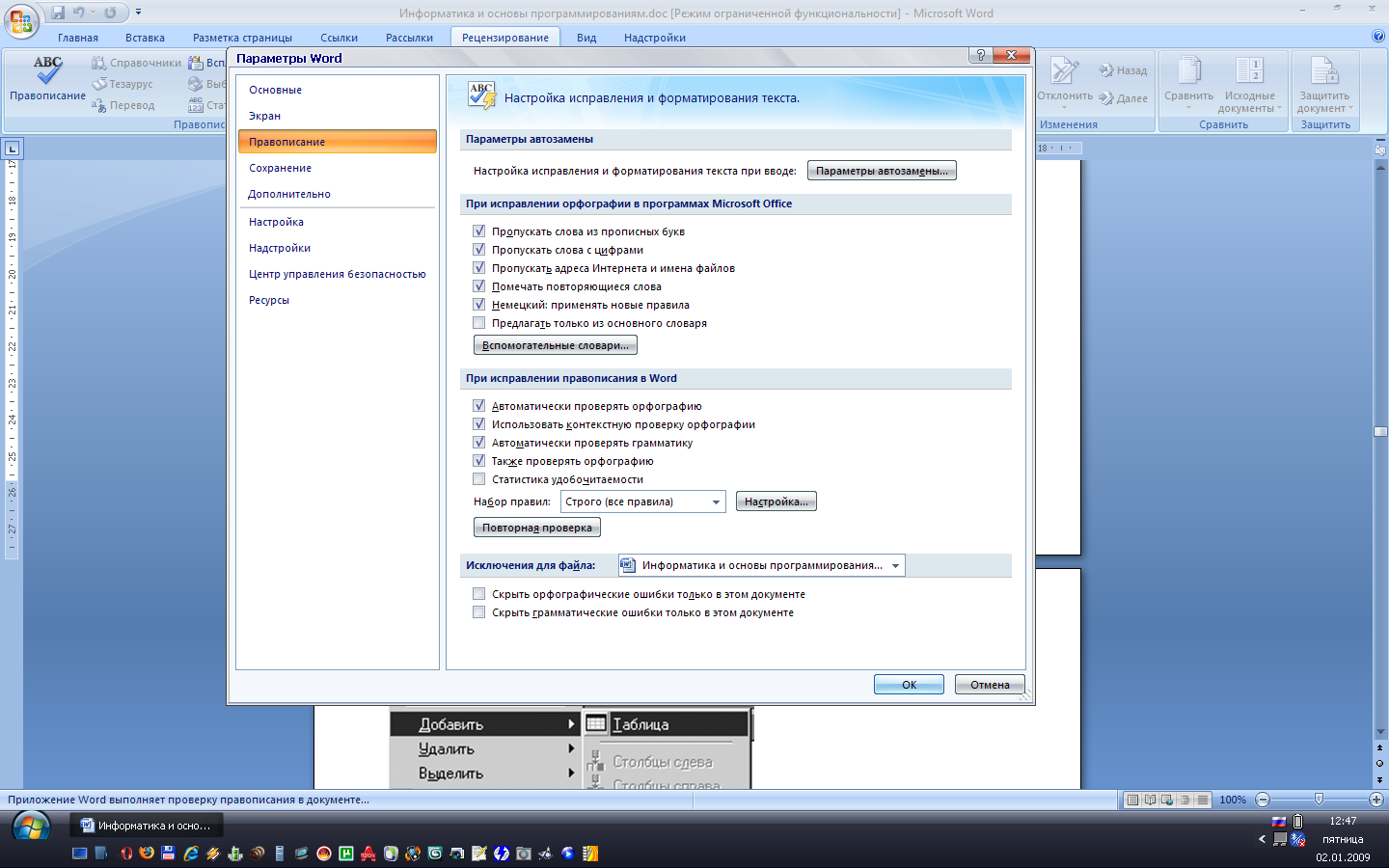This screenshot has width=1389, height=868.
Task: Toggle Автоматически проверять грамматику checkbox
Action: (x=479, y=443)
